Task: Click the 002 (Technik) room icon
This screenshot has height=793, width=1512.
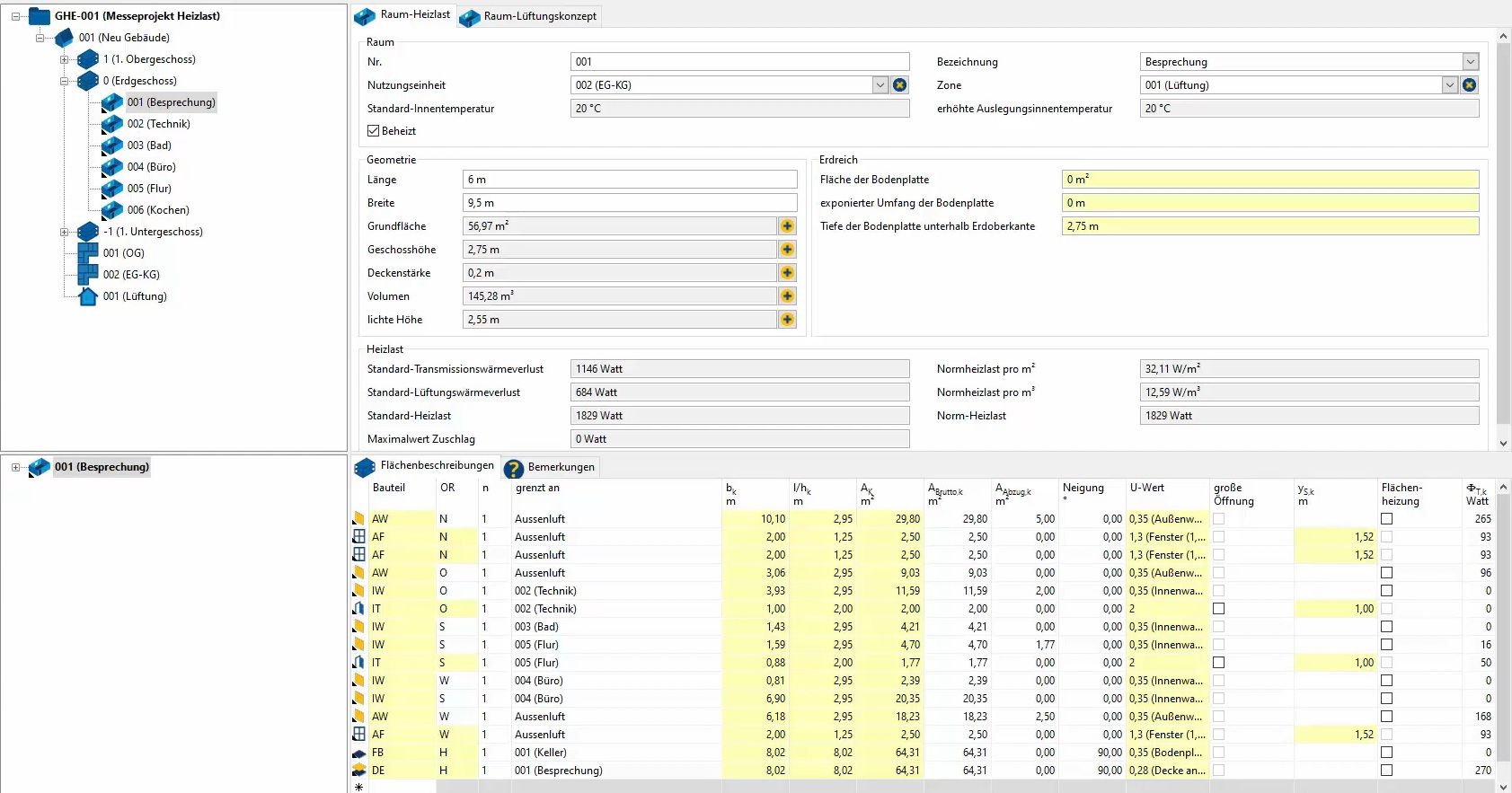Action: (112, 124)
